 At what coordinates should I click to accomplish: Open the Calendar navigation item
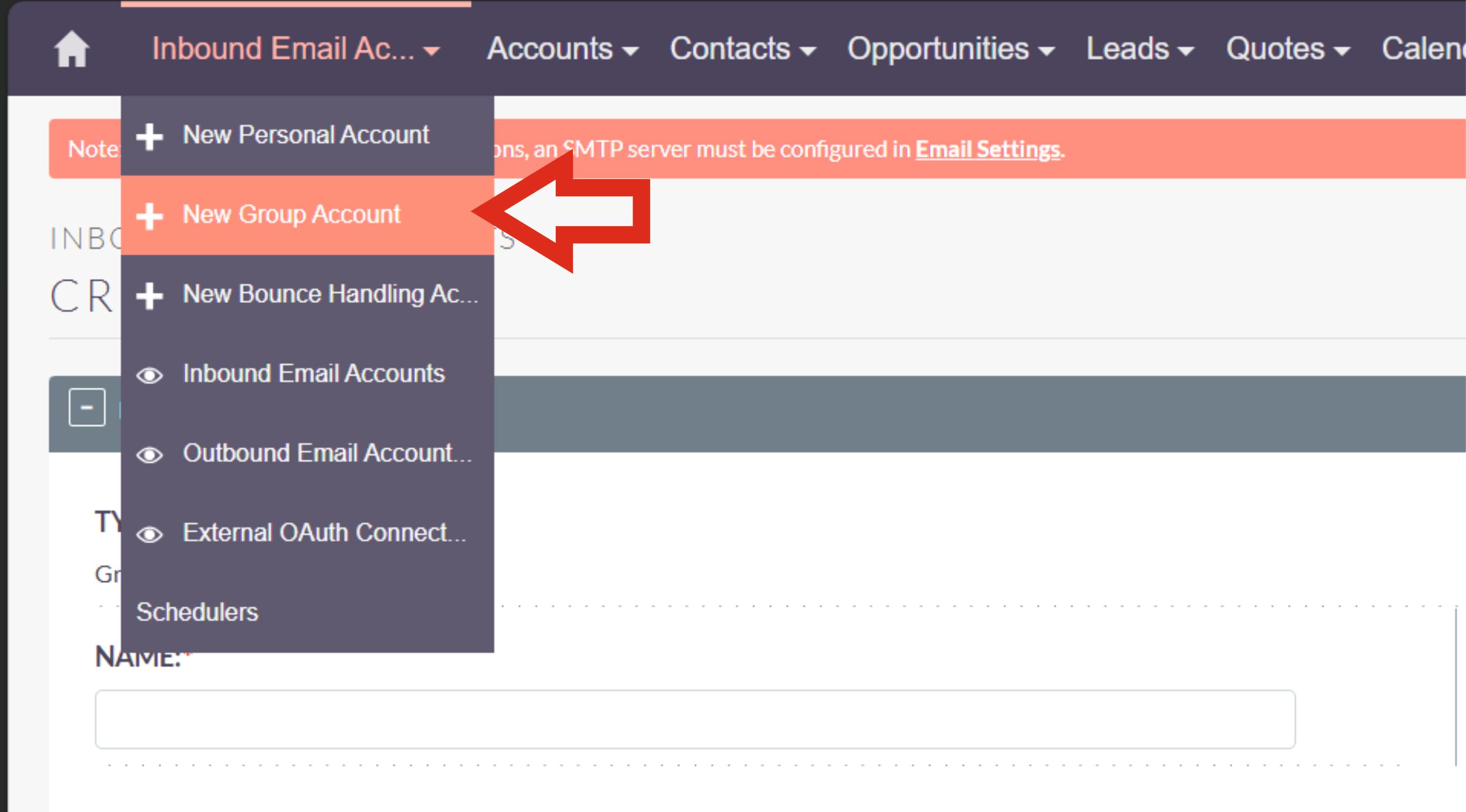pyautogui.click(x=1423, y=49)
